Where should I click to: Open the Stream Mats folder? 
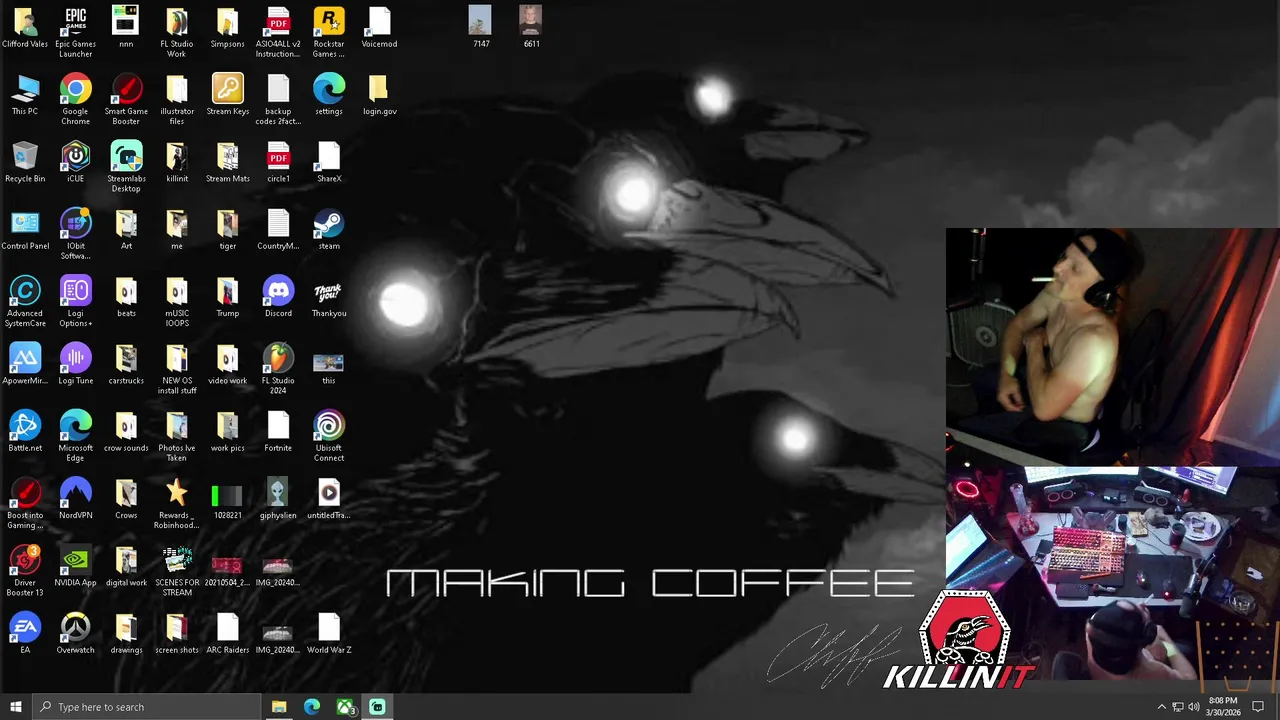pos(227,162)
